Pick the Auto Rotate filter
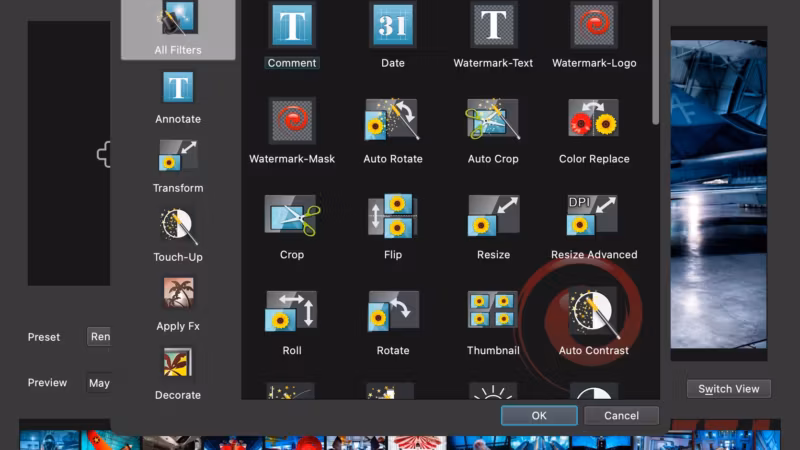The width and height of the screenshot is (800, 450). [393, 131]
